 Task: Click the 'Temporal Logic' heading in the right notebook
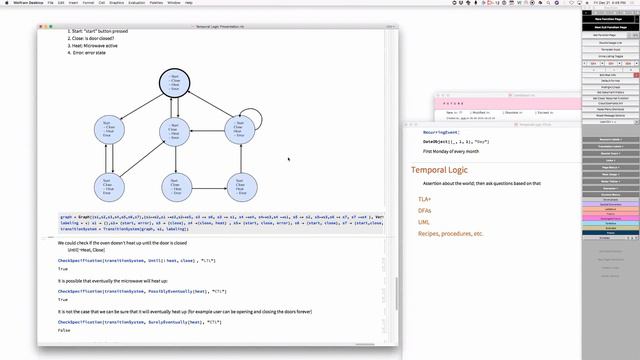point(439,170)
